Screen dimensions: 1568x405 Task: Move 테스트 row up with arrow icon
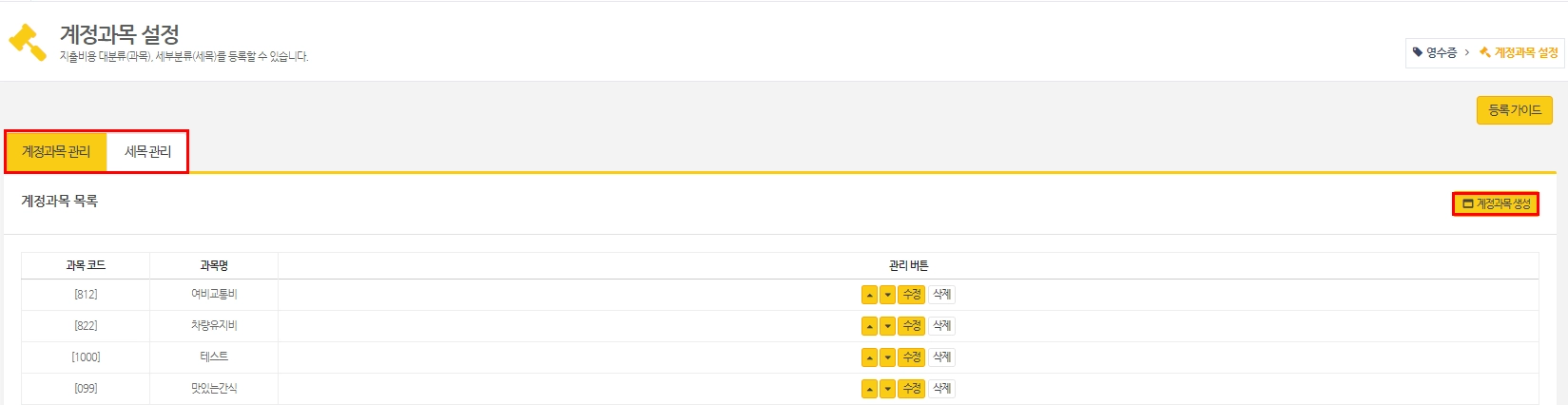click(869, 357)
